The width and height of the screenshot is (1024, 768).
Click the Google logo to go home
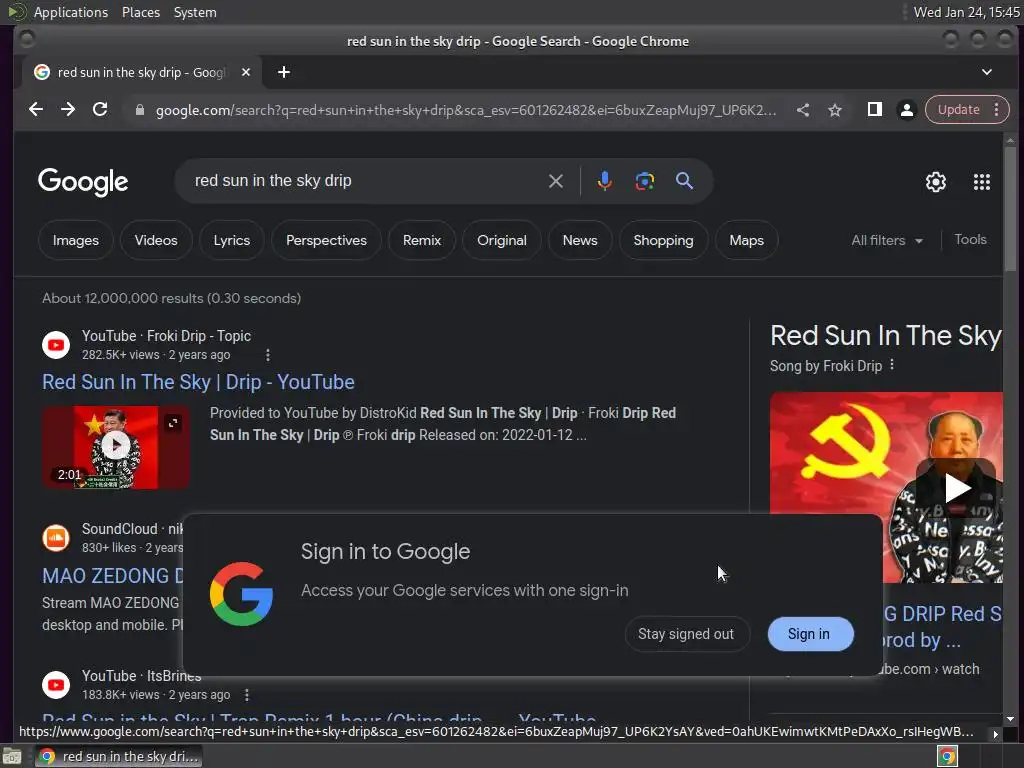click(x=83, y=182)
